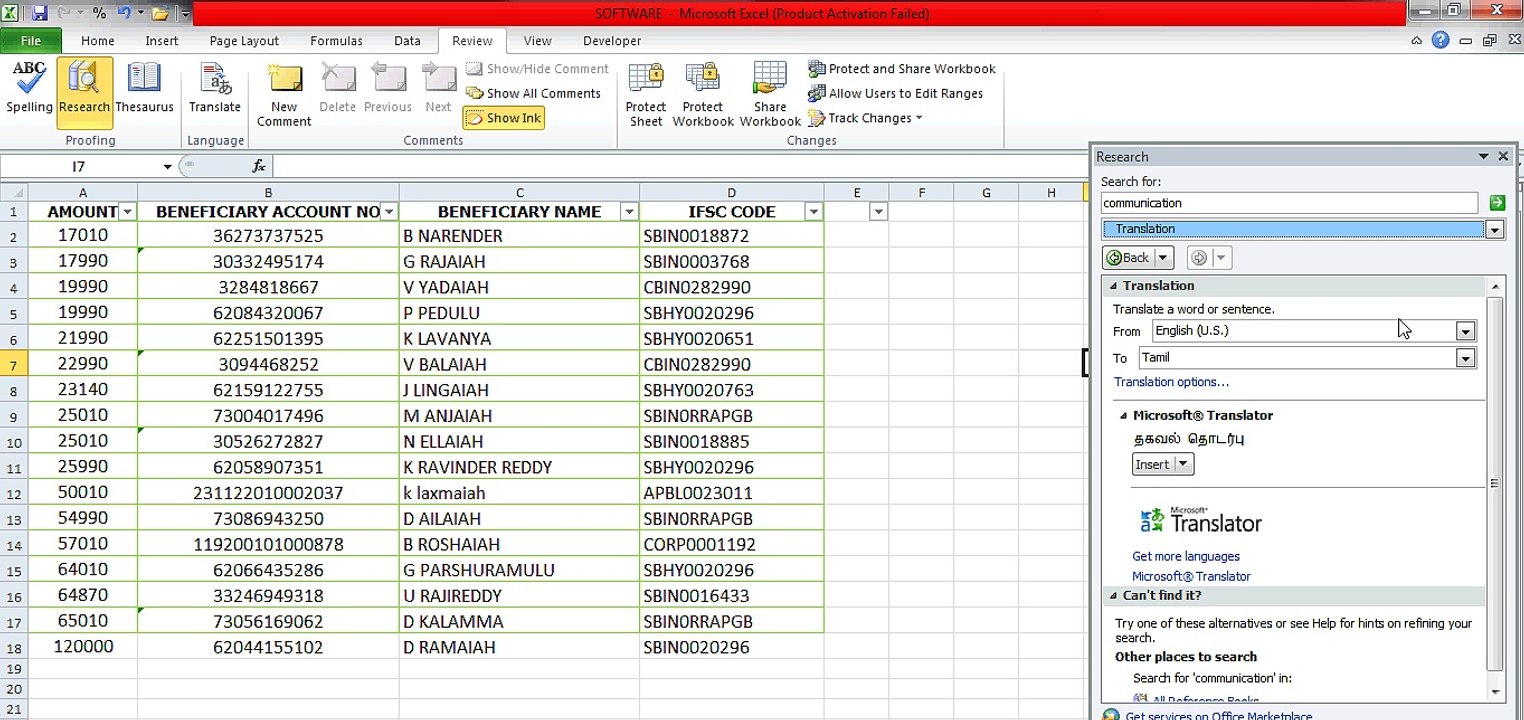Viewport: 1524px width, 720px height.
Task: Run the Spelling check
Action: (29, 89)
